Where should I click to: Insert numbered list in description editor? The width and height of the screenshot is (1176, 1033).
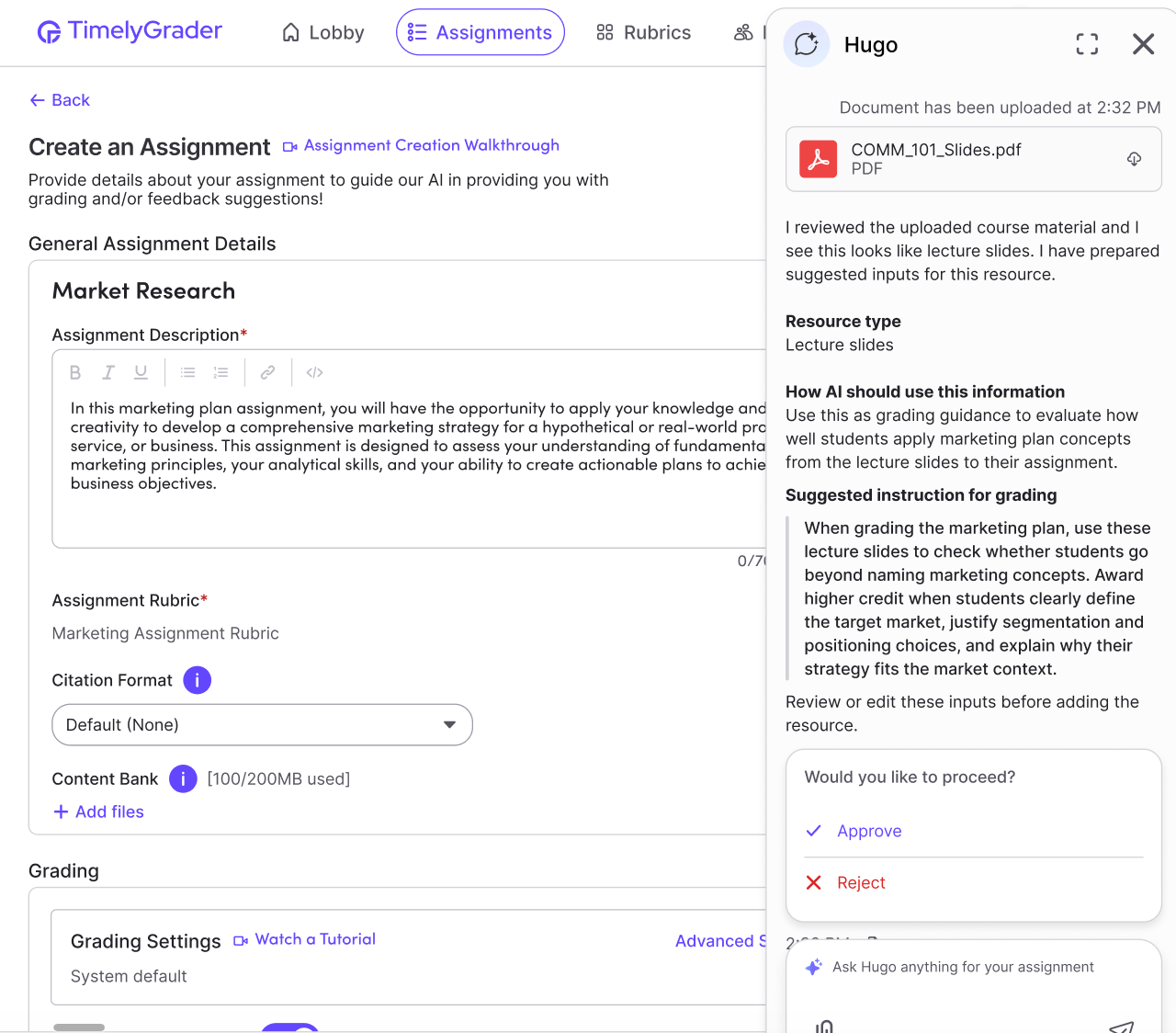point(220,372)
